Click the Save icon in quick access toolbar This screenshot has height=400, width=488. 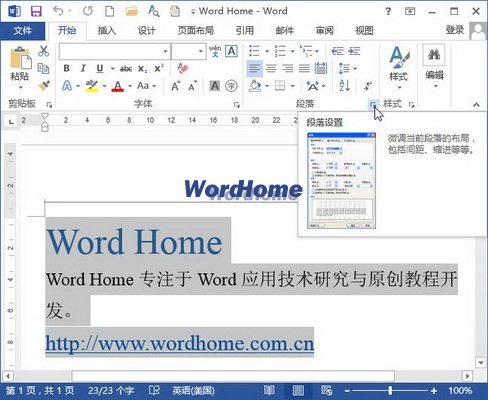pos(36,11)
